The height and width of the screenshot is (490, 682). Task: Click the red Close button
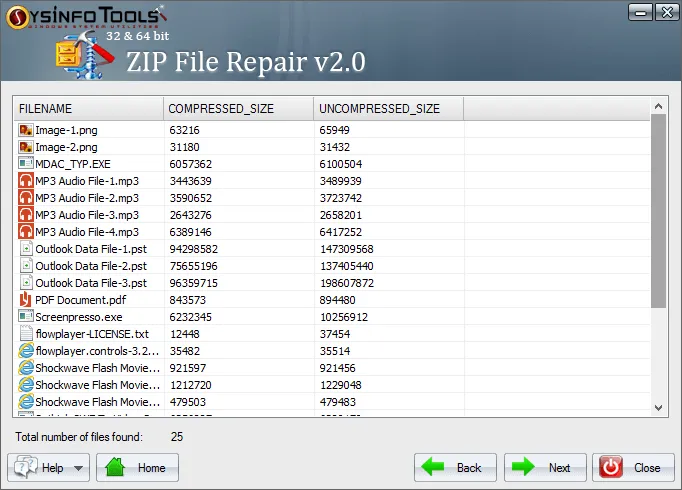pos(633,467)
